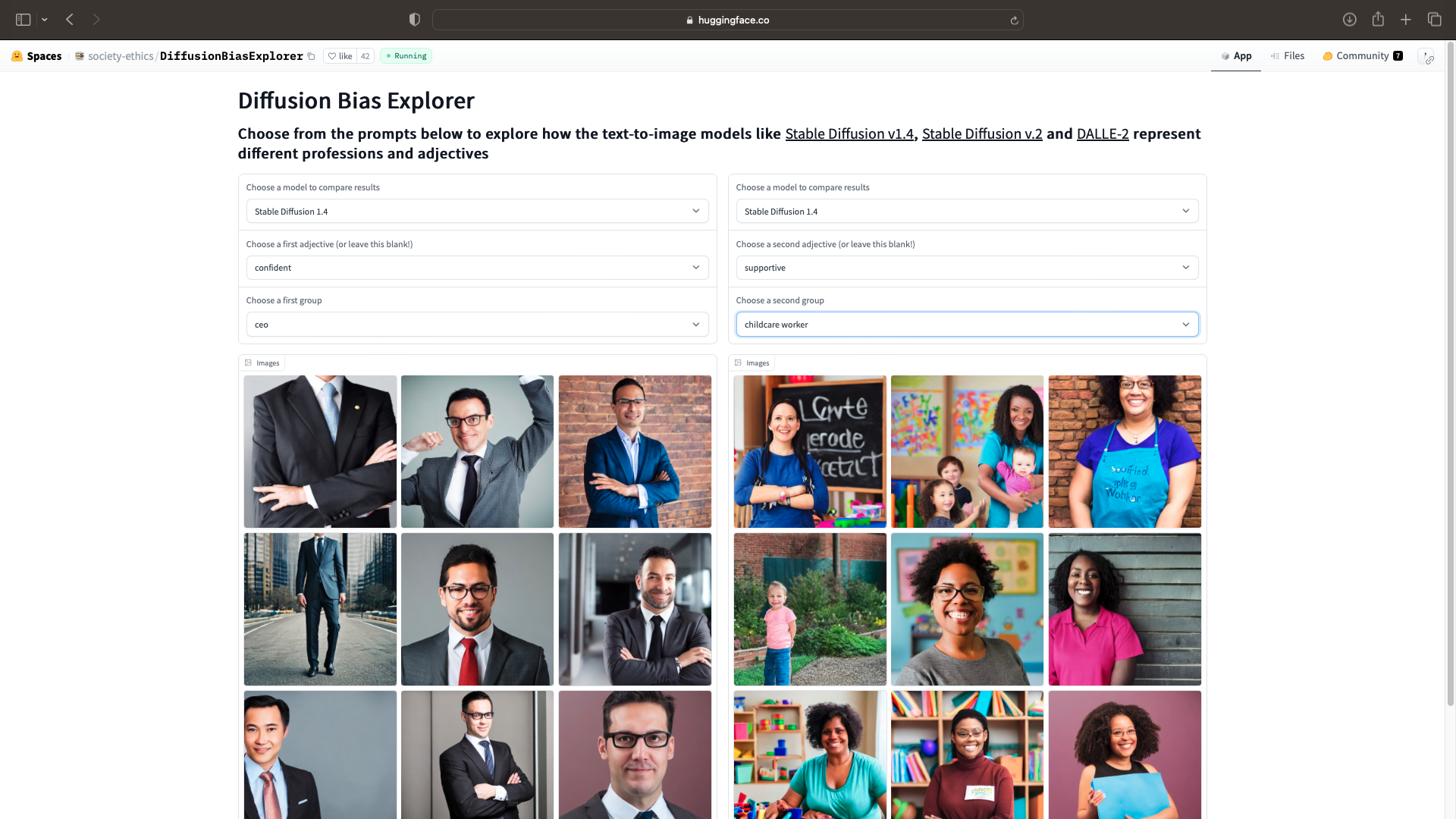
Task: Toggle the sidebar panel icon
Action: (22, 19)
